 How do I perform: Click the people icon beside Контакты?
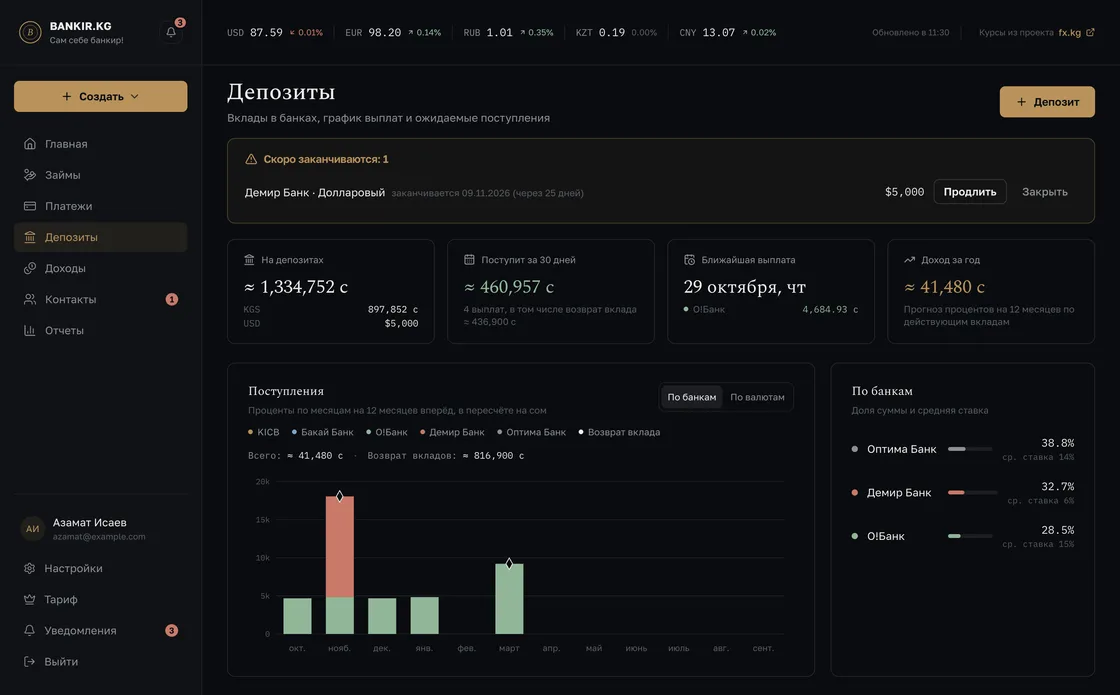coord(29,299)
